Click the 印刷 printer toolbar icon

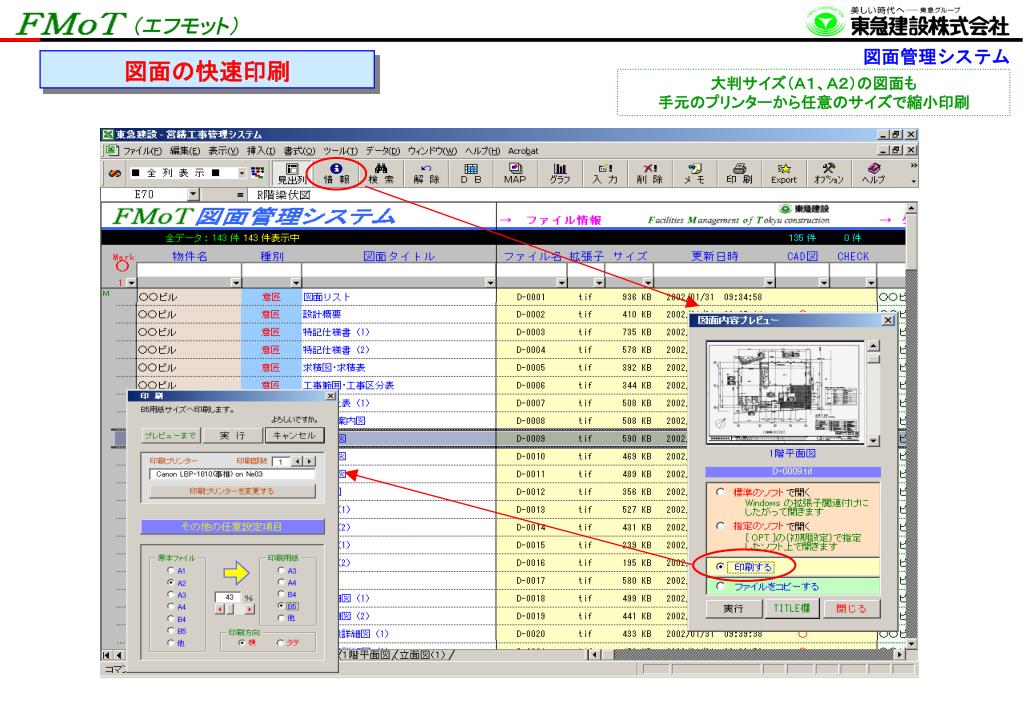click(x=739, y=174)
